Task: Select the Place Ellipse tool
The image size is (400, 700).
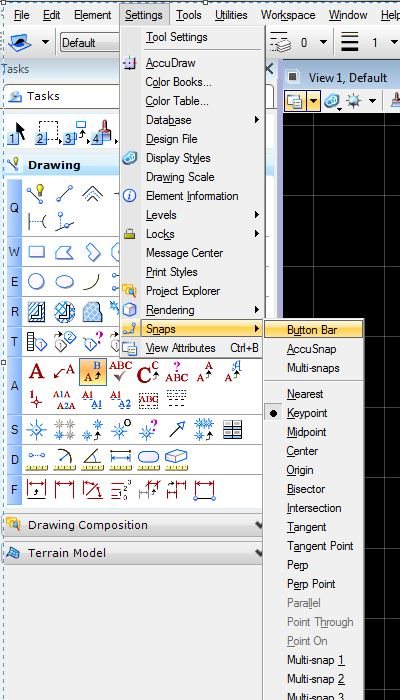Action: [64, 282]
